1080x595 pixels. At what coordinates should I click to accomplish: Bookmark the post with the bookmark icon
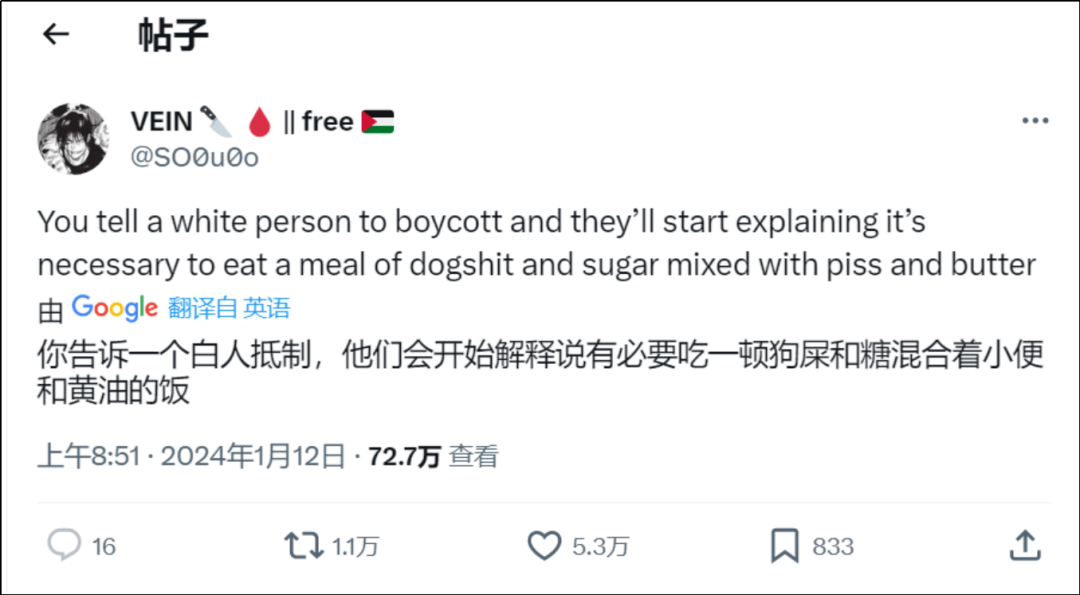coord(784,545)
